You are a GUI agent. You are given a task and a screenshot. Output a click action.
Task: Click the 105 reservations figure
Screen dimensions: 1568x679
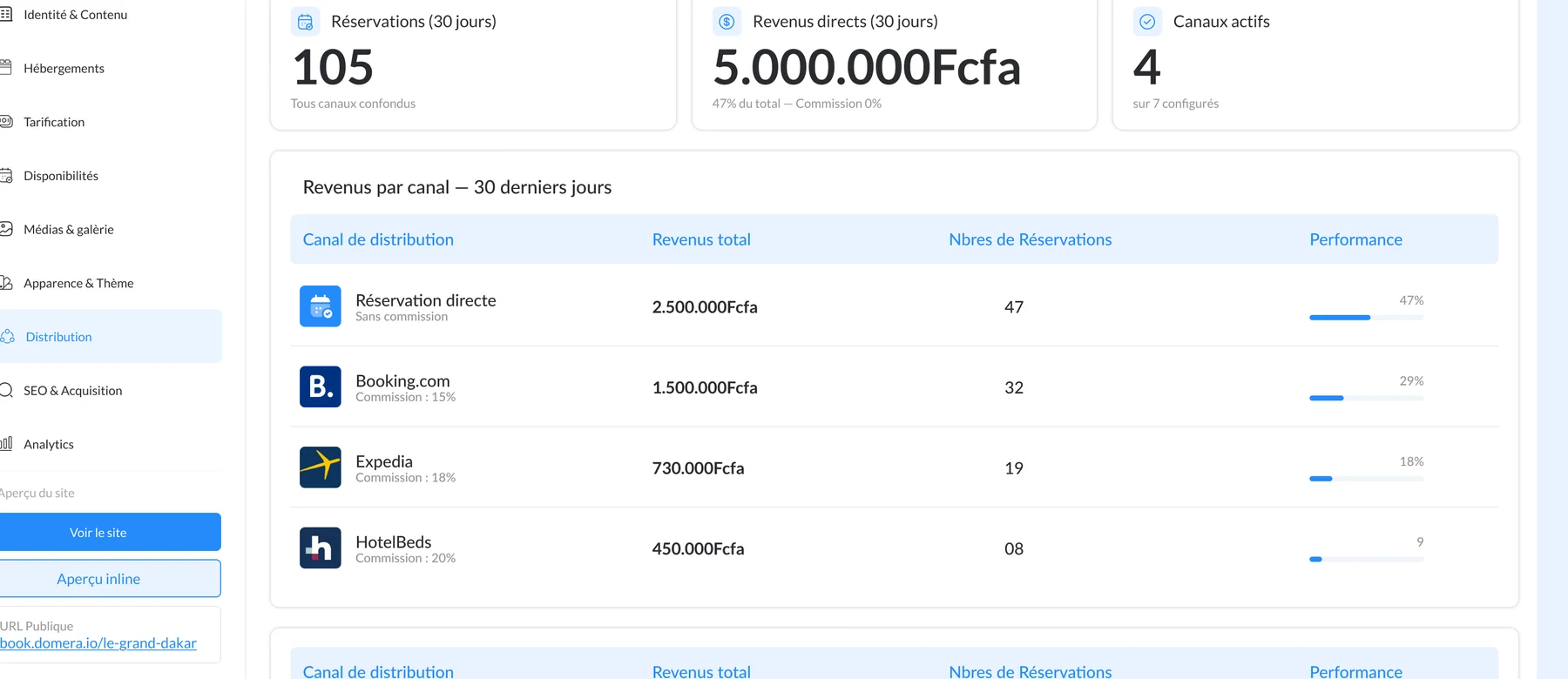click(333, 67)
